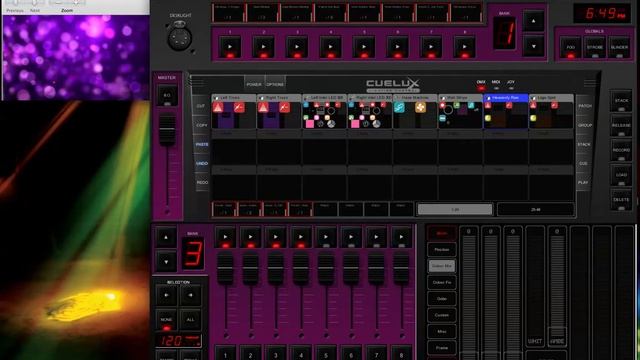The image size is (640, 360).
Task: Click the REDO button
Action: pos(202,182)
